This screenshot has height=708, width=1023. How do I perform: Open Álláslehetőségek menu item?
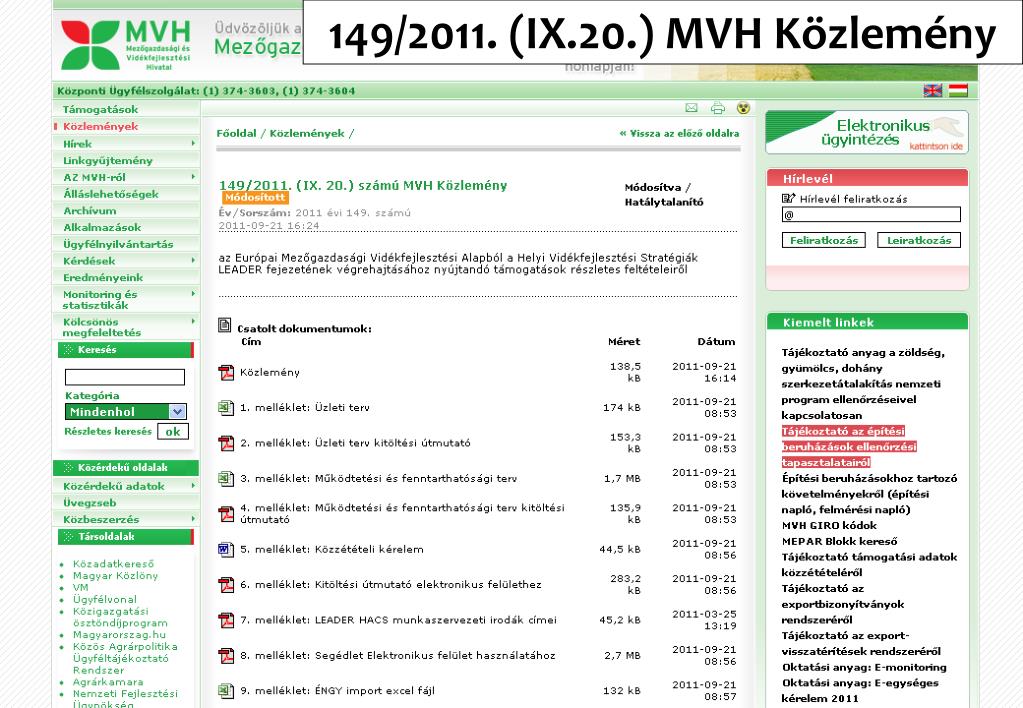pyautogui.click(x=111, y=194)
